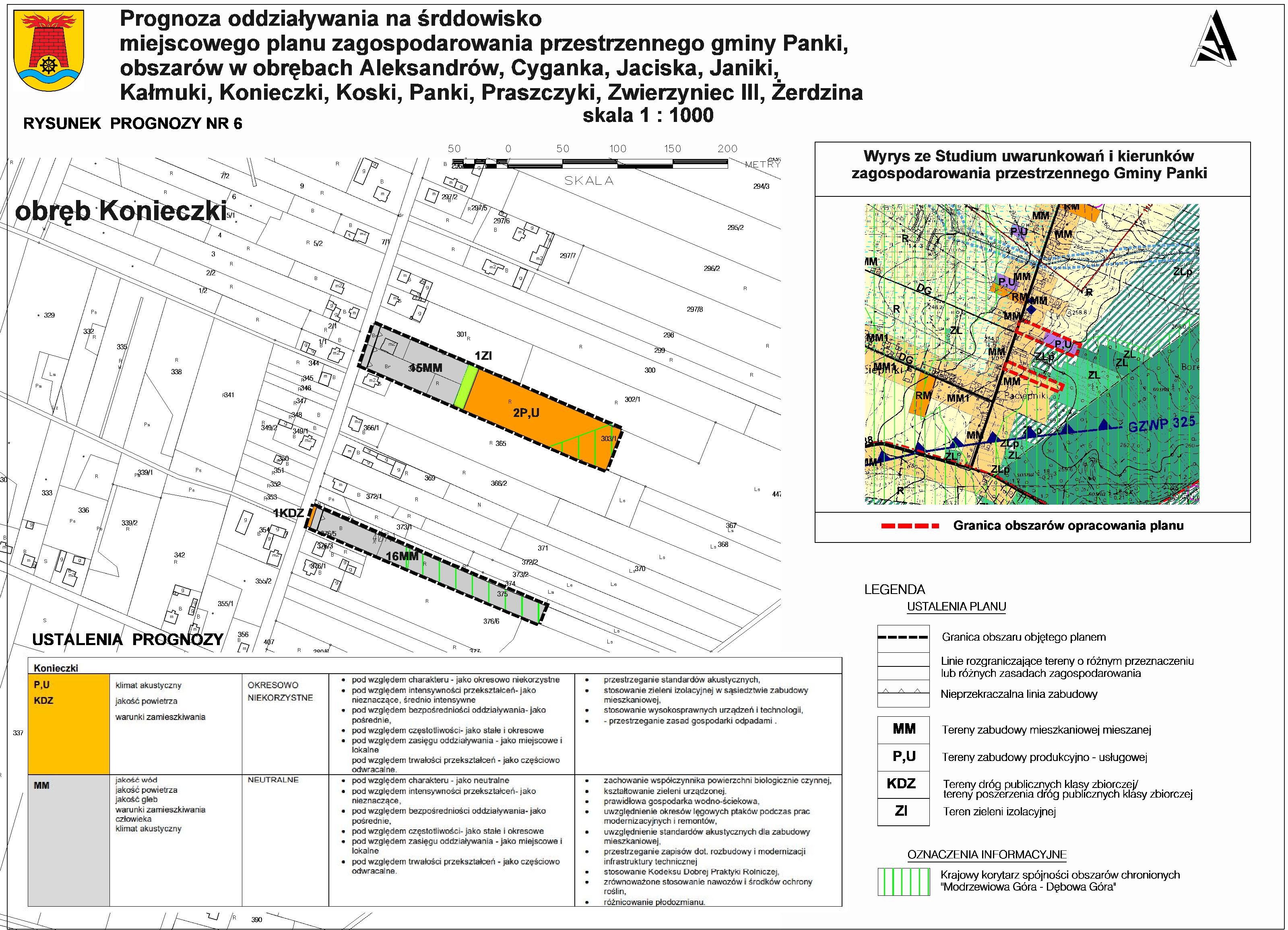Click parcel number 339/2 on the map

click(x=129, y=523)
